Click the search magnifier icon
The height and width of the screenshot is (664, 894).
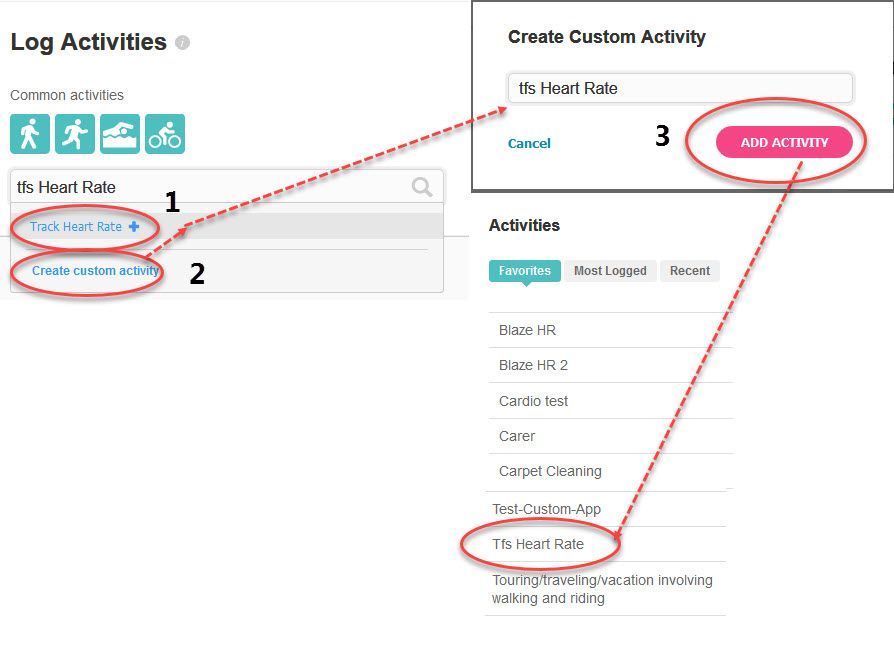[x=422, y=186]
